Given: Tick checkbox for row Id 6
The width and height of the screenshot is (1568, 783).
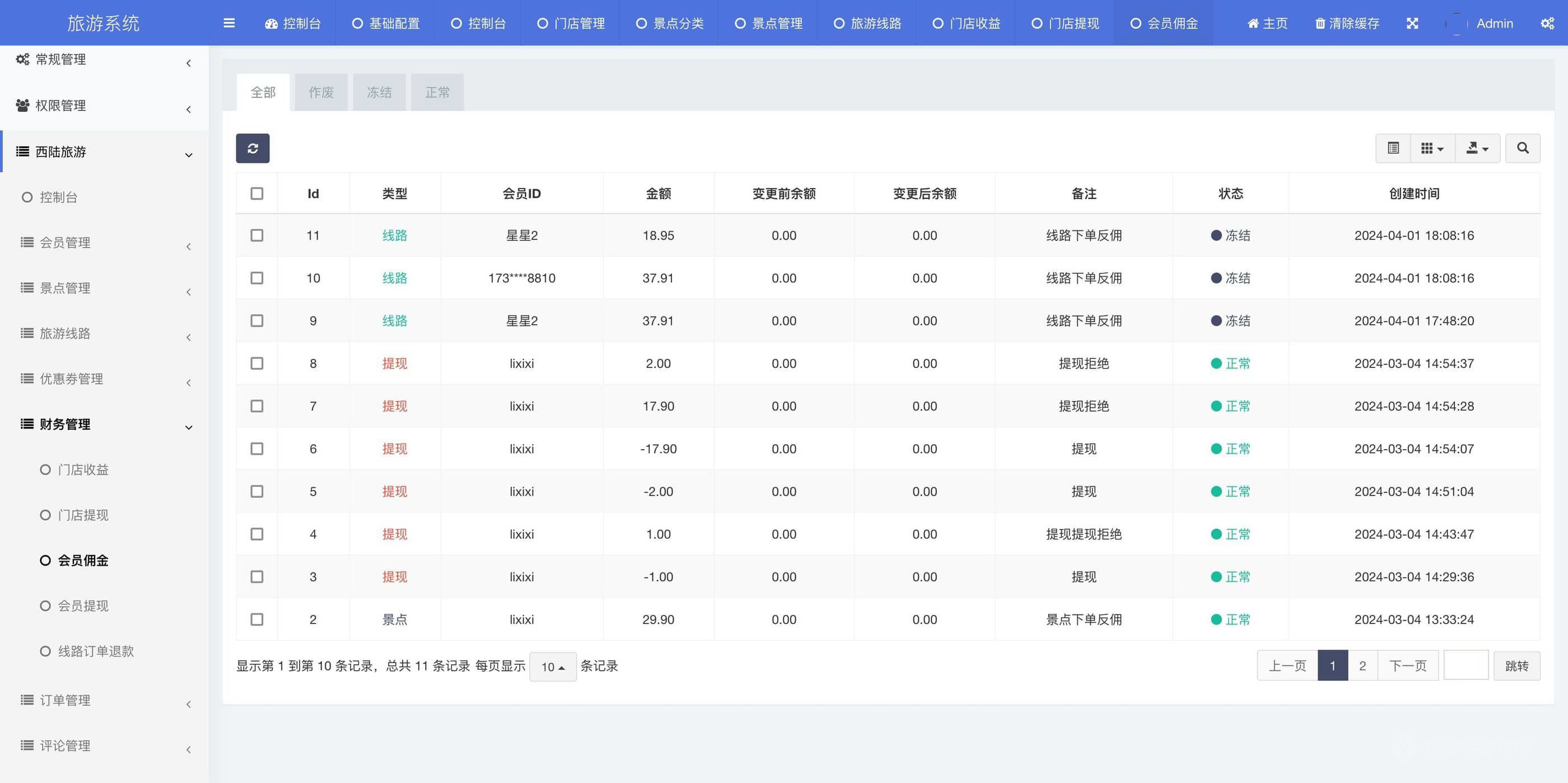Looking at the screenshot, I should (x=257, y=449).
